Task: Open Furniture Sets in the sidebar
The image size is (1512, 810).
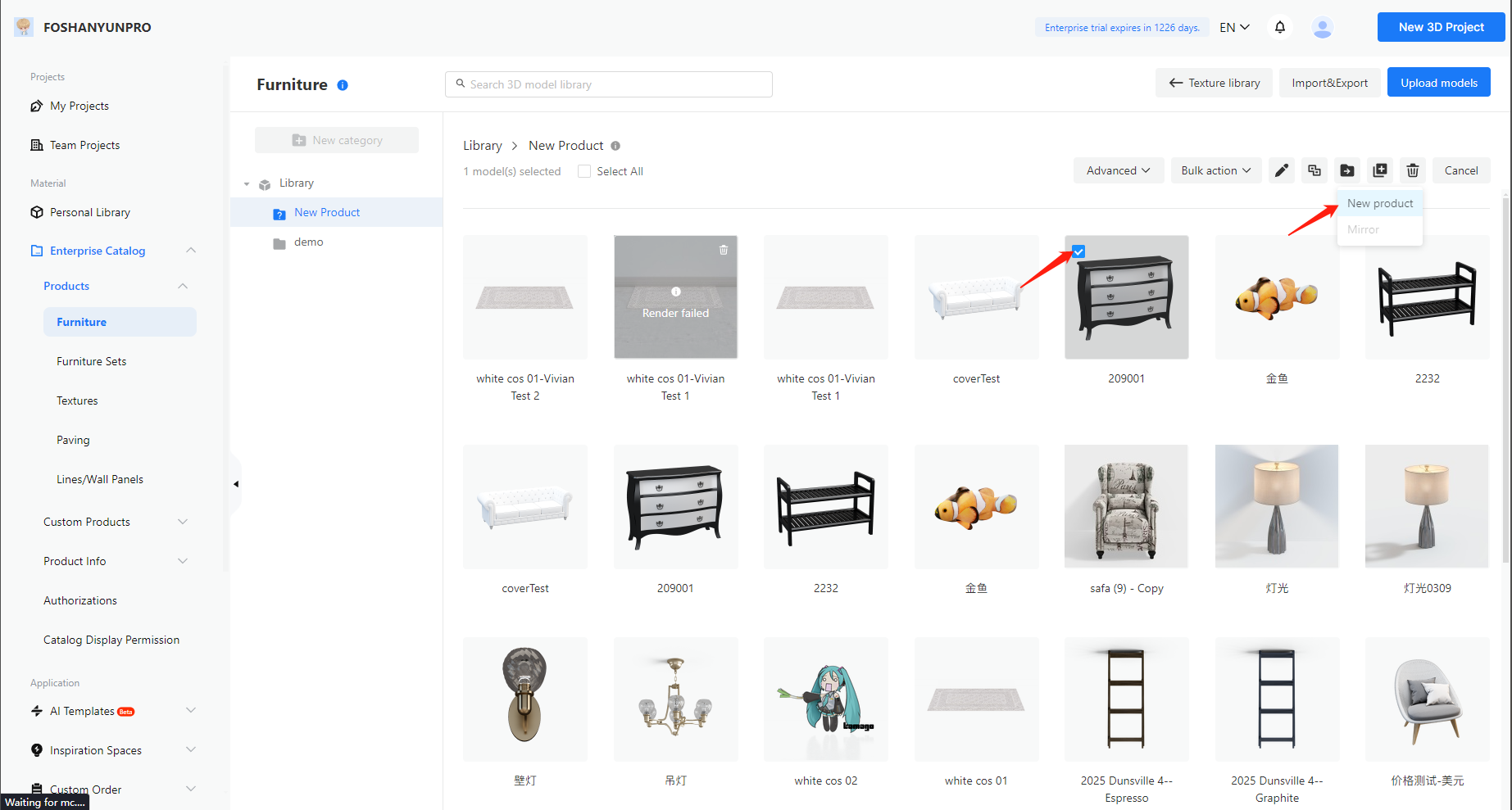Action: coord(91,361)
